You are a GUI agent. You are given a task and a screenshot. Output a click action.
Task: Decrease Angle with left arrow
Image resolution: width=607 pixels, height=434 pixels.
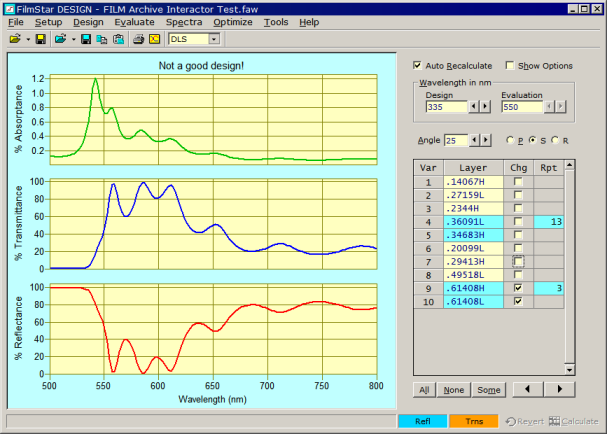474,140
